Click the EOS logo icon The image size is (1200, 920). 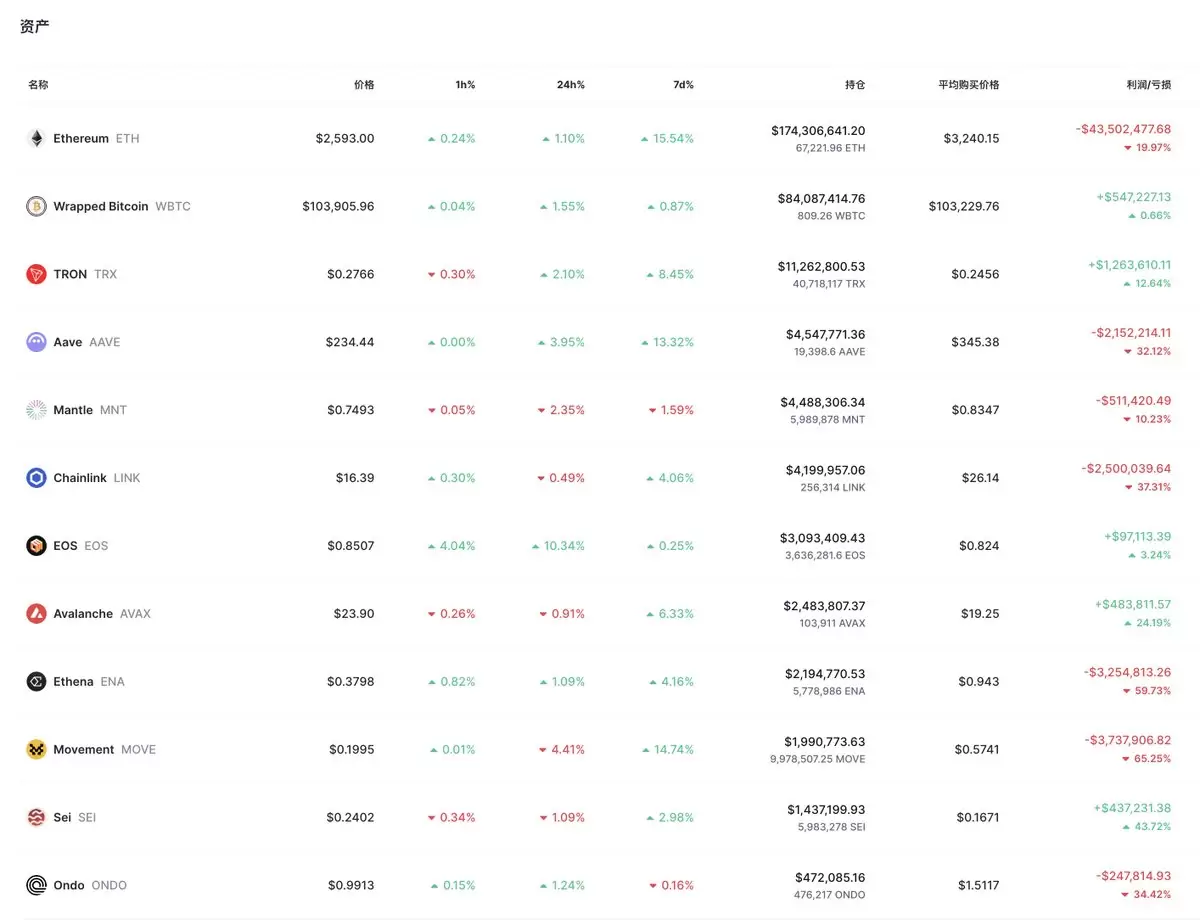click(36, 546)
